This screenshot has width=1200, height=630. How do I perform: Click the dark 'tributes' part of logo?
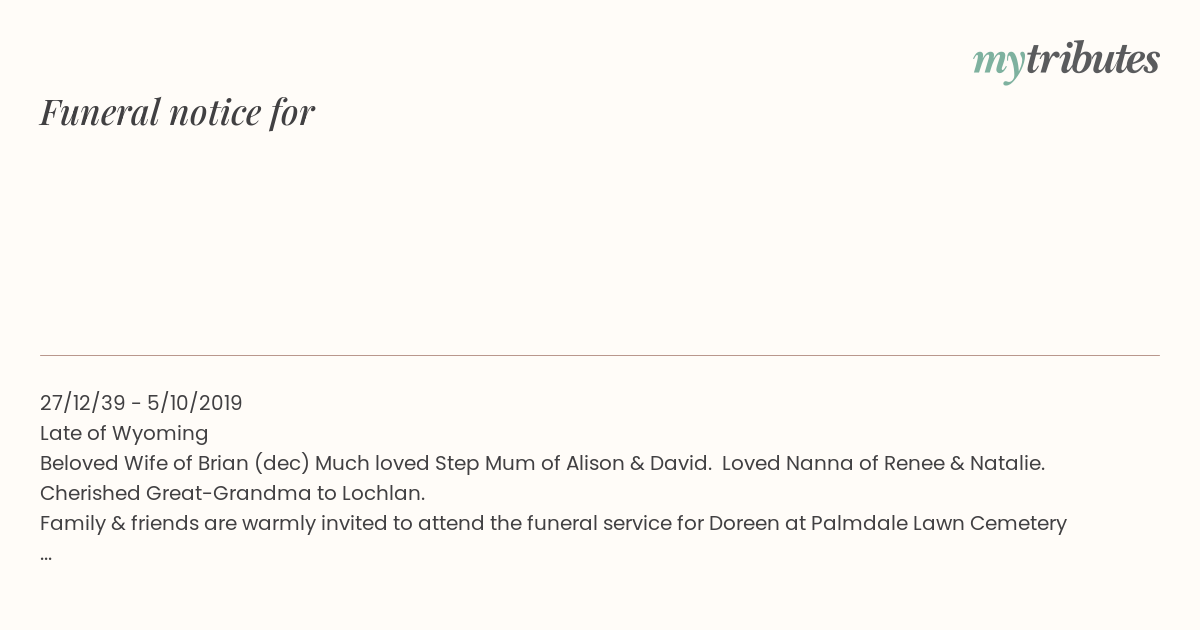click(1092, 59)
